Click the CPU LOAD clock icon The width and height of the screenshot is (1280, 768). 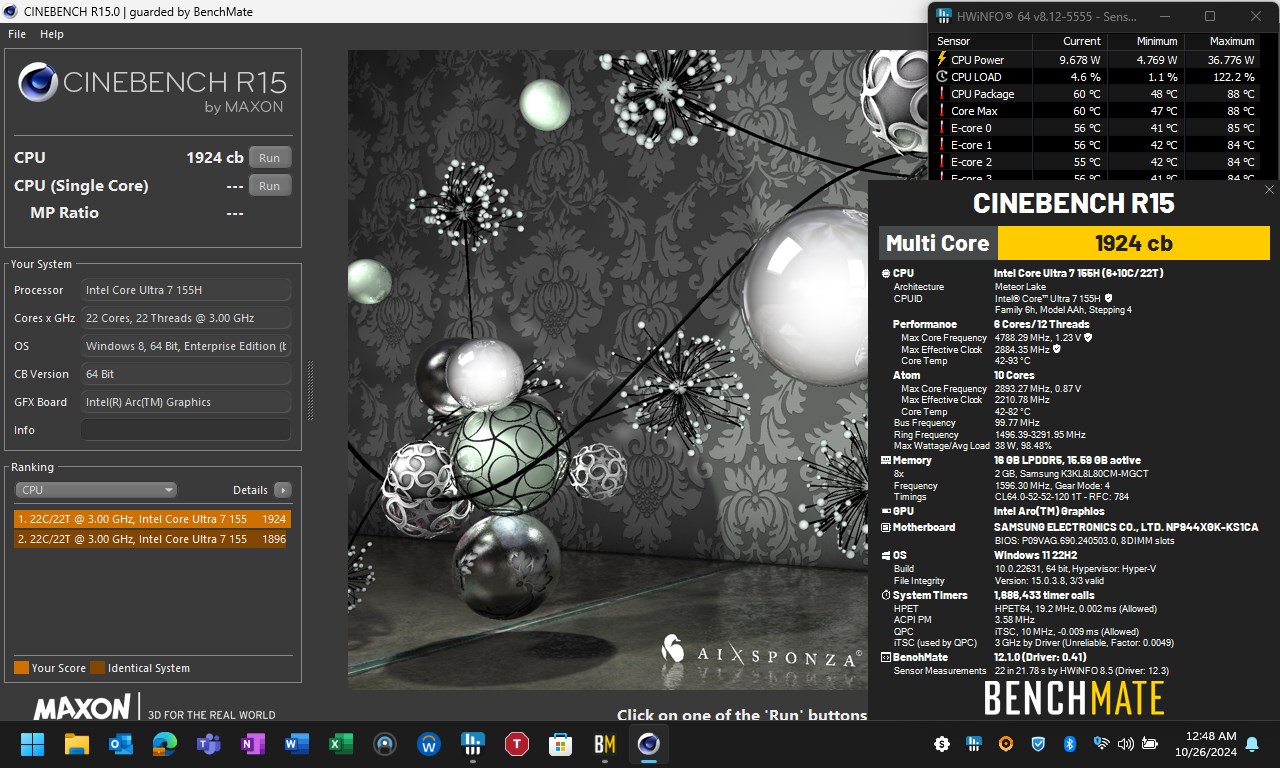[x=941, y=77]
